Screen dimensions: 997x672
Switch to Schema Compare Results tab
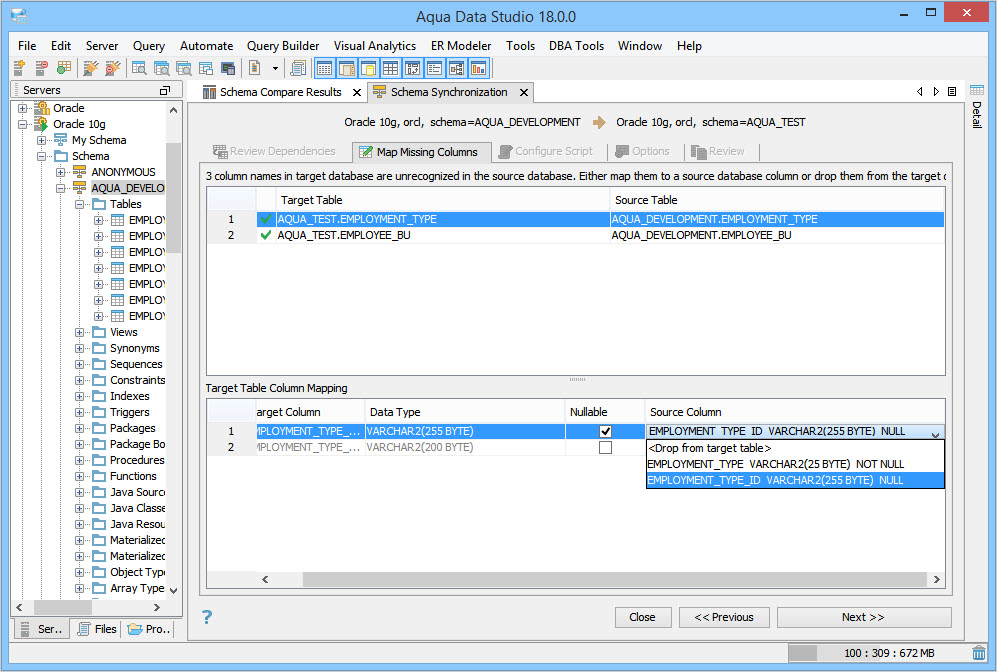point(280,92)
